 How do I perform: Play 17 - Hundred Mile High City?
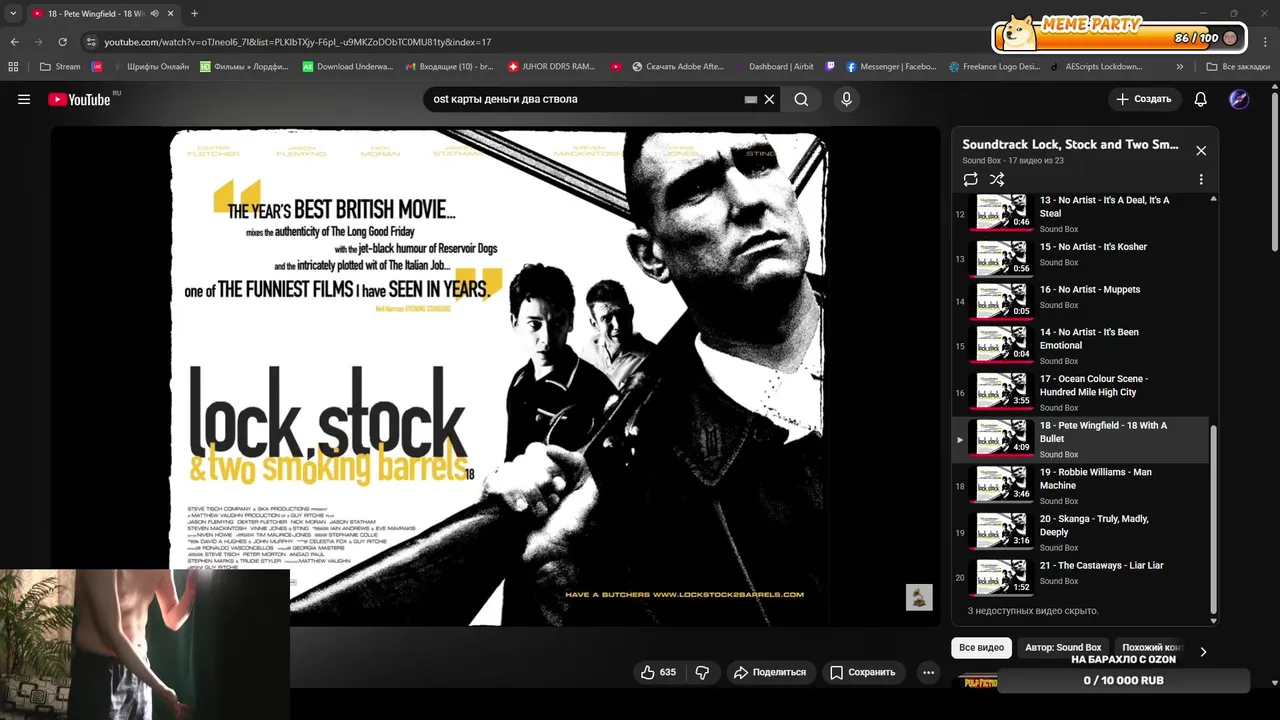point(1081,392)
